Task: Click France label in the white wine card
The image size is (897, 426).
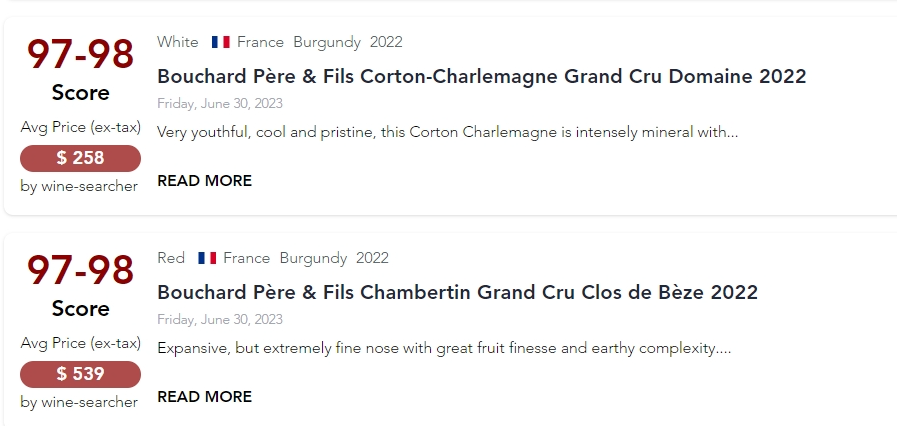Action: (260, 42)
